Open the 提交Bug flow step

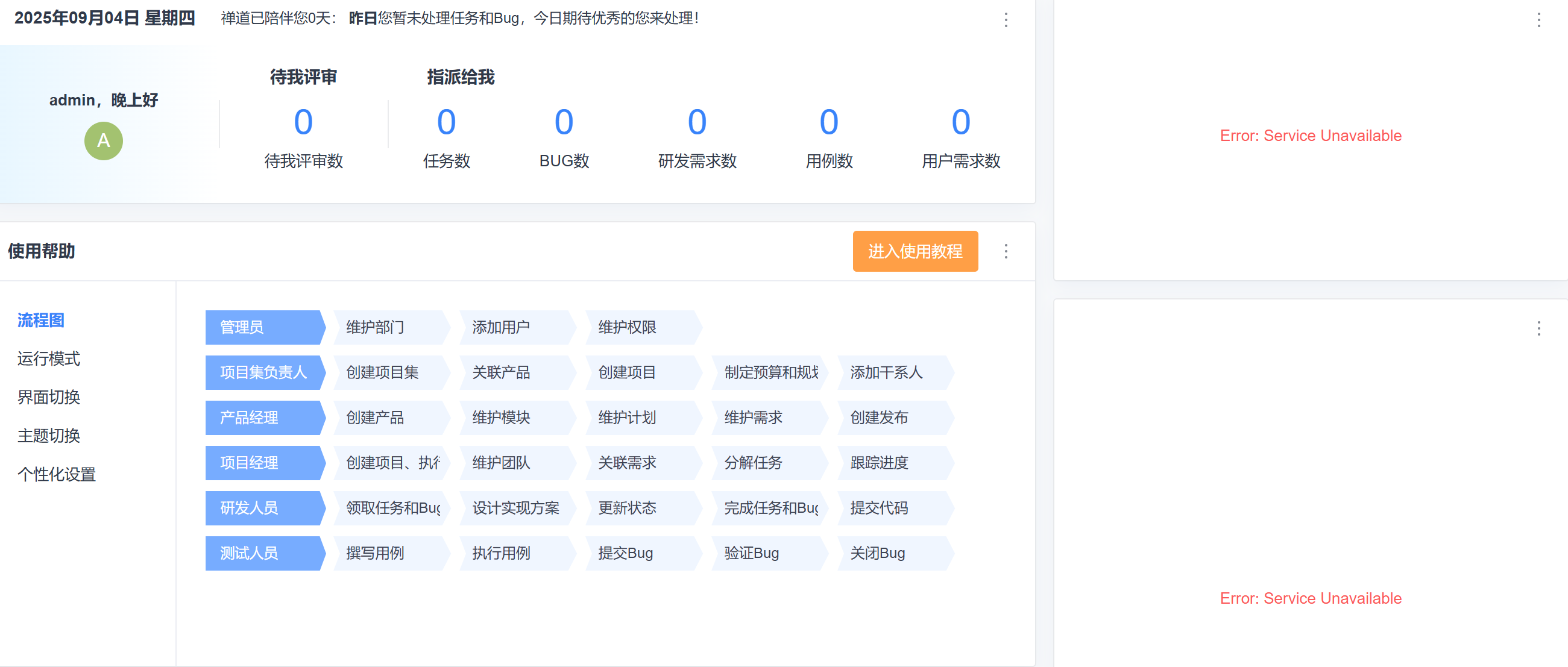(640, 553)
